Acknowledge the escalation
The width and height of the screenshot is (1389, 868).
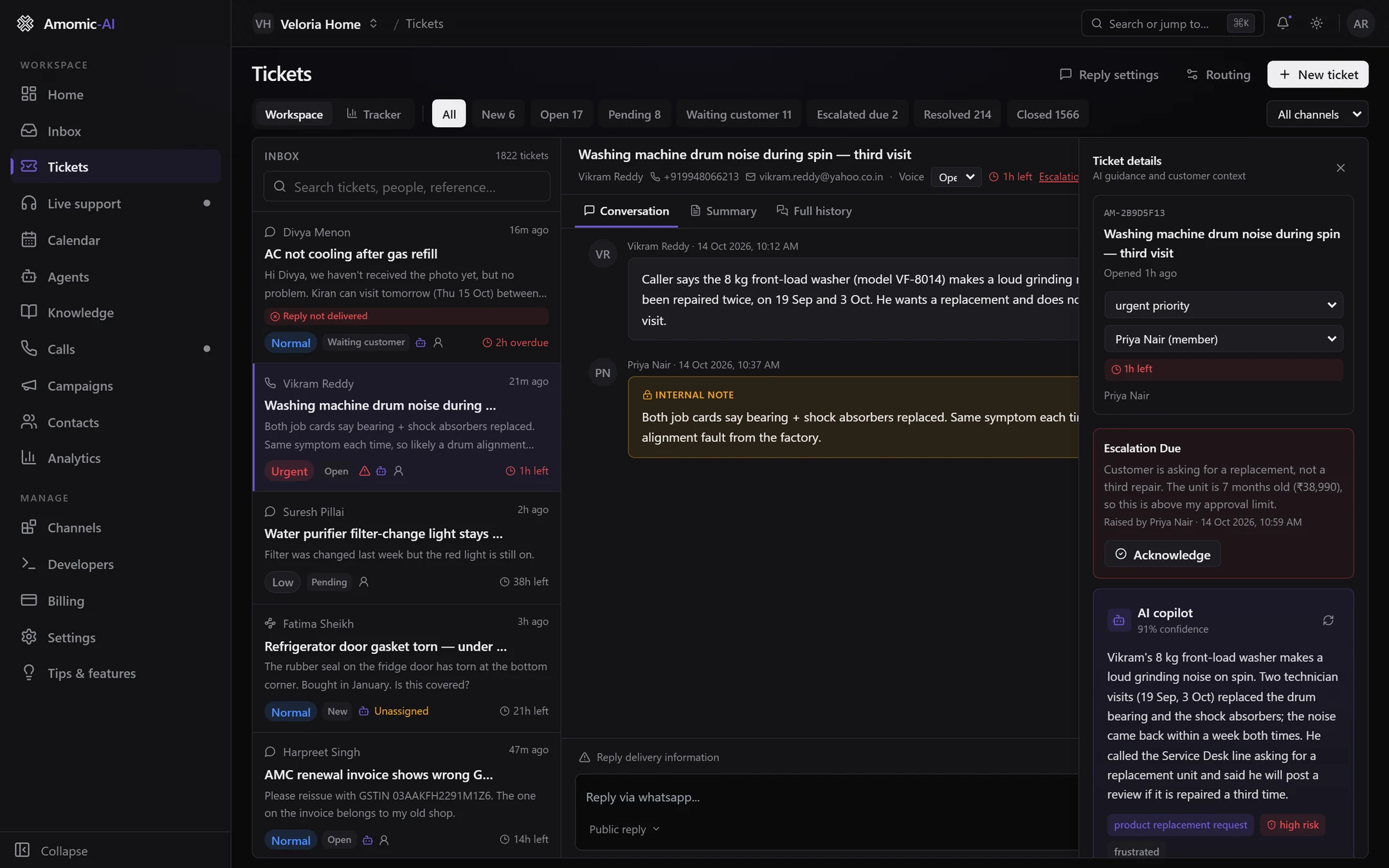pyautogui.click(x=1163, y=554)
